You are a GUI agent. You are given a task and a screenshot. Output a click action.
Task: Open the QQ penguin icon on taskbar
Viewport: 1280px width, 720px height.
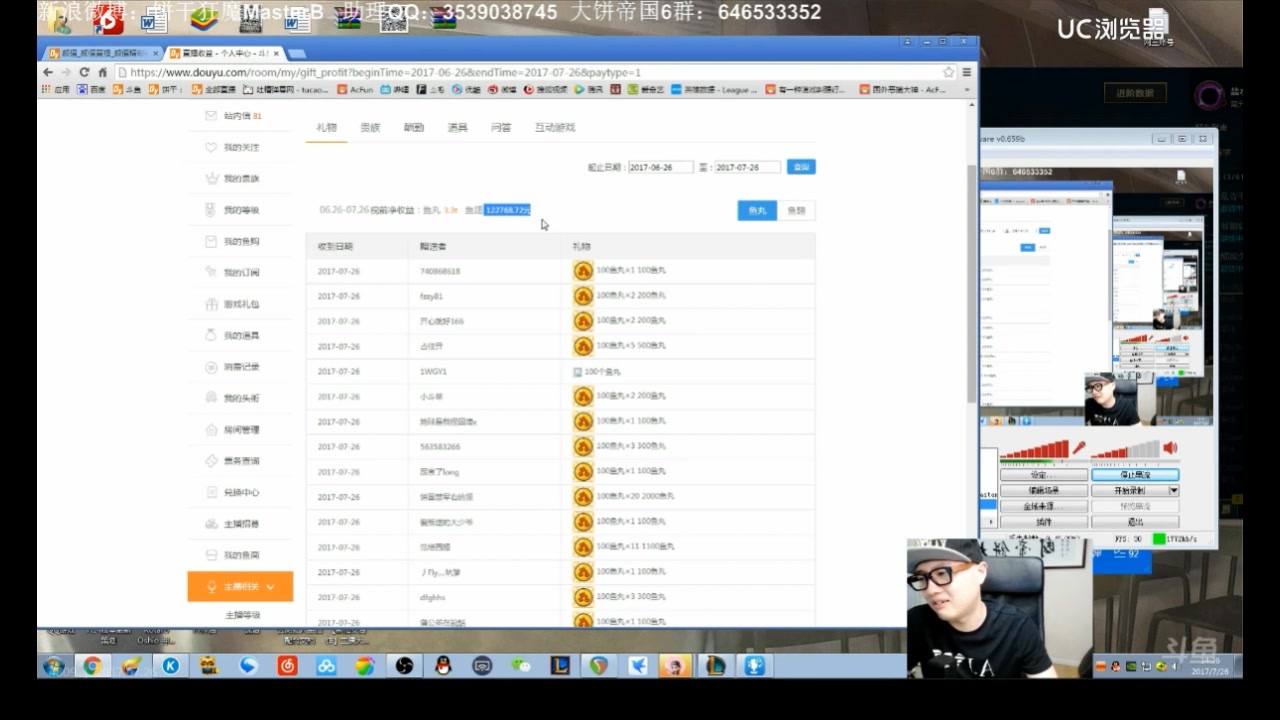click(443, 665)
